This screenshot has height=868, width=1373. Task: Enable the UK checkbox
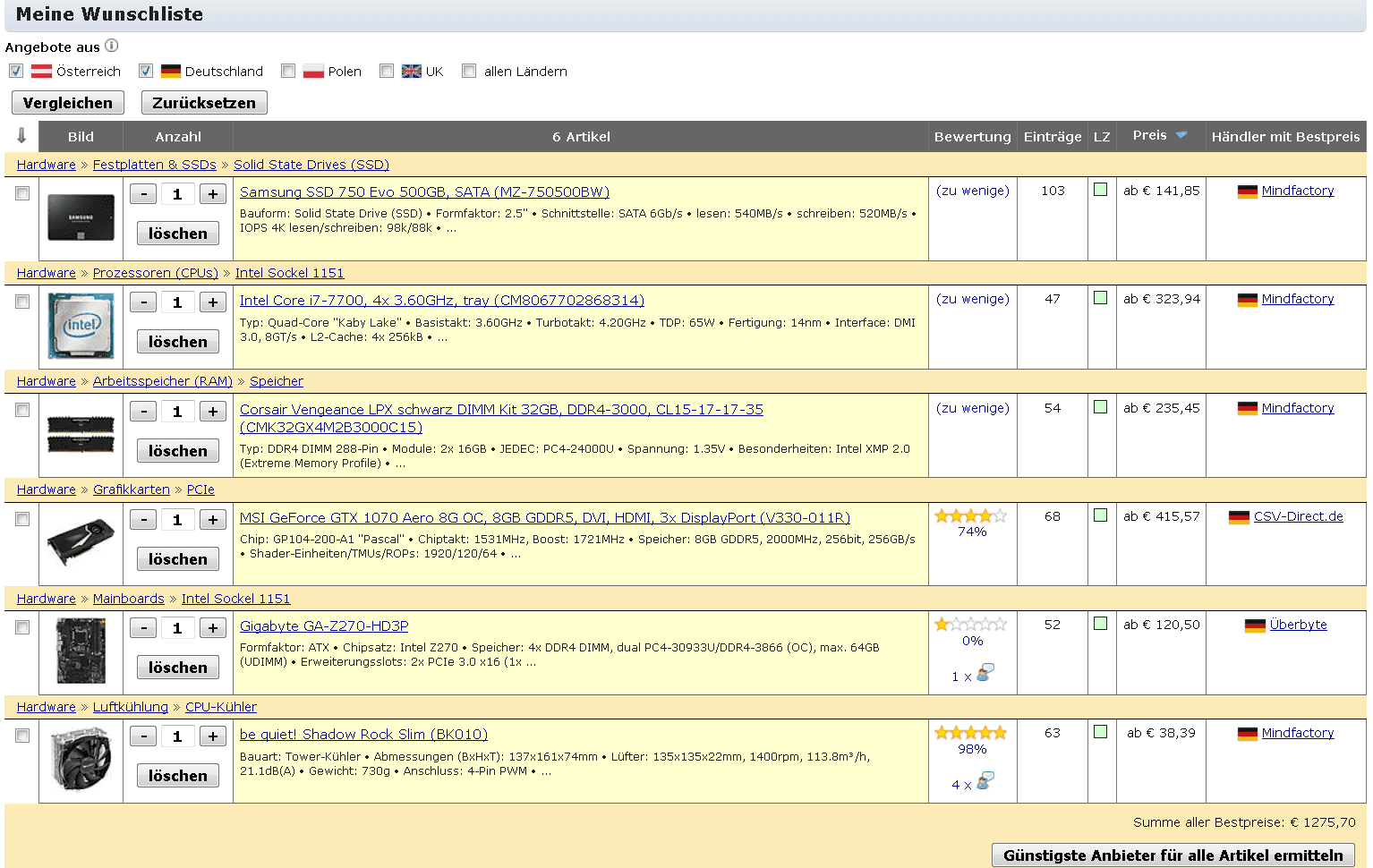coord(387,71)
